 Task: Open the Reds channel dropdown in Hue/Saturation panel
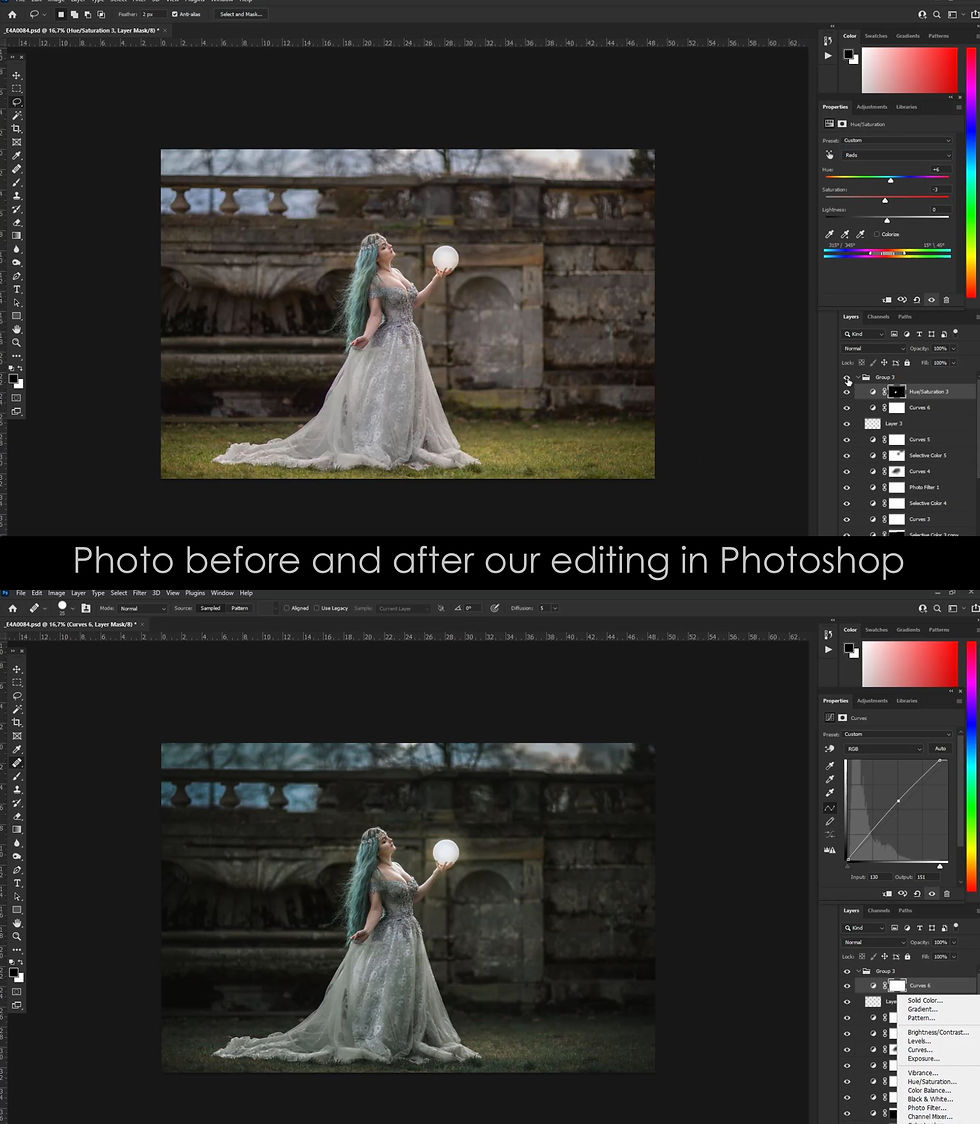pyautogui.click(x=897, y=155)
